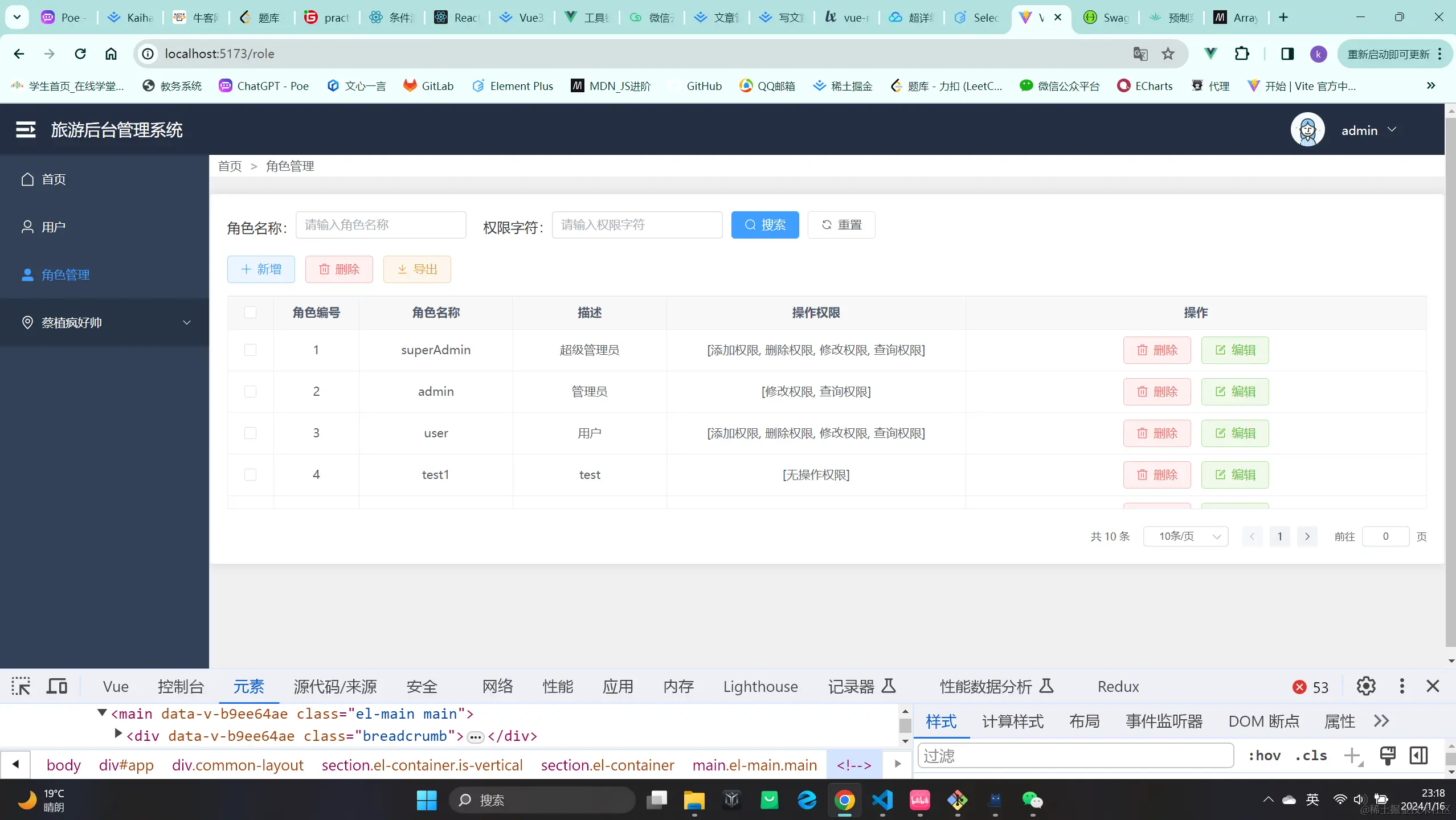Image resolution: width=1456 pixels, height=820 pixels.
Task: Click 编辑 button for the admin row
Action: click(1234, 392)
